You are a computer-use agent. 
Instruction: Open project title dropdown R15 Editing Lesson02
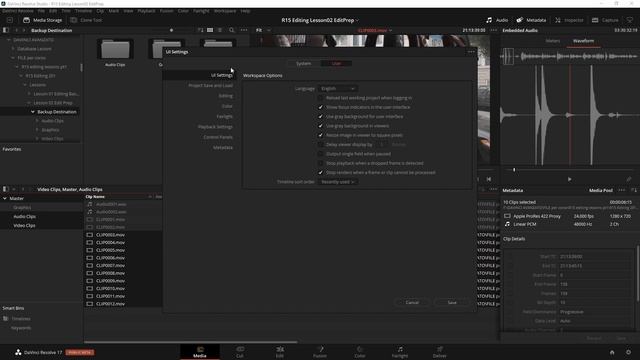coord(320,20)
